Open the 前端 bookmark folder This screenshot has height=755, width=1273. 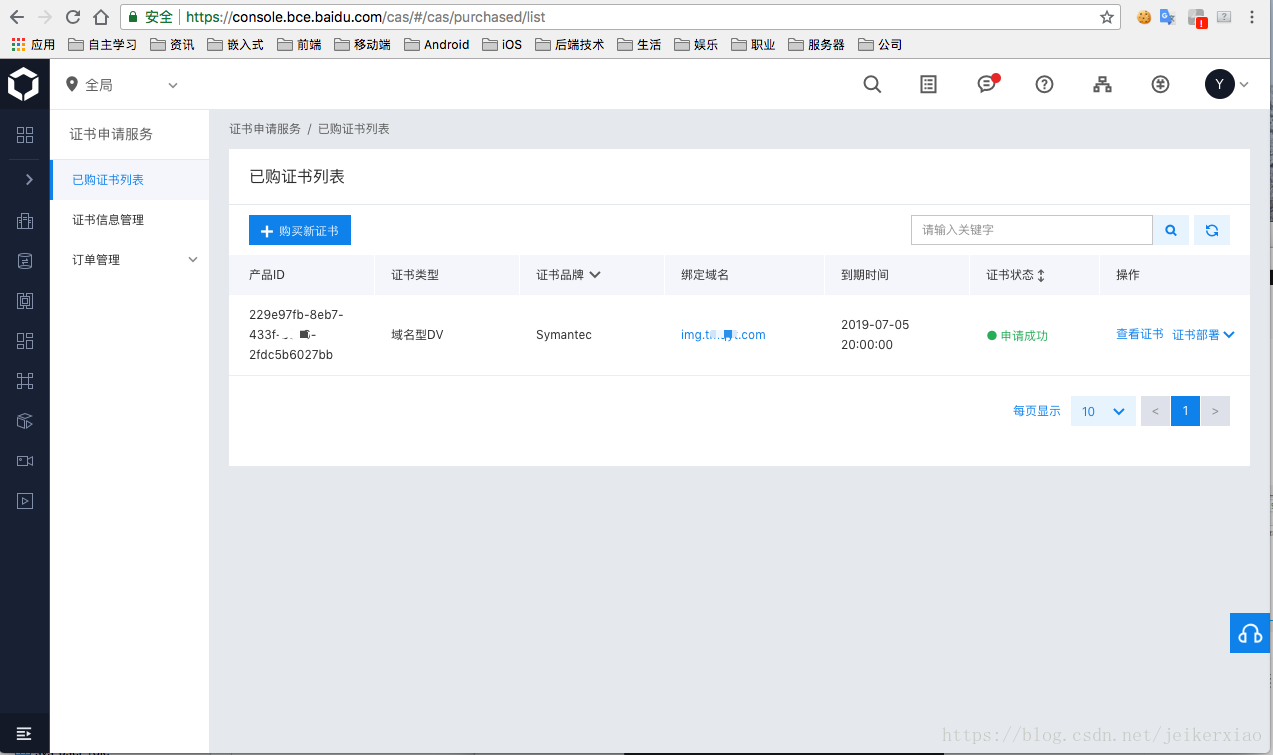[x=299, y=45]
